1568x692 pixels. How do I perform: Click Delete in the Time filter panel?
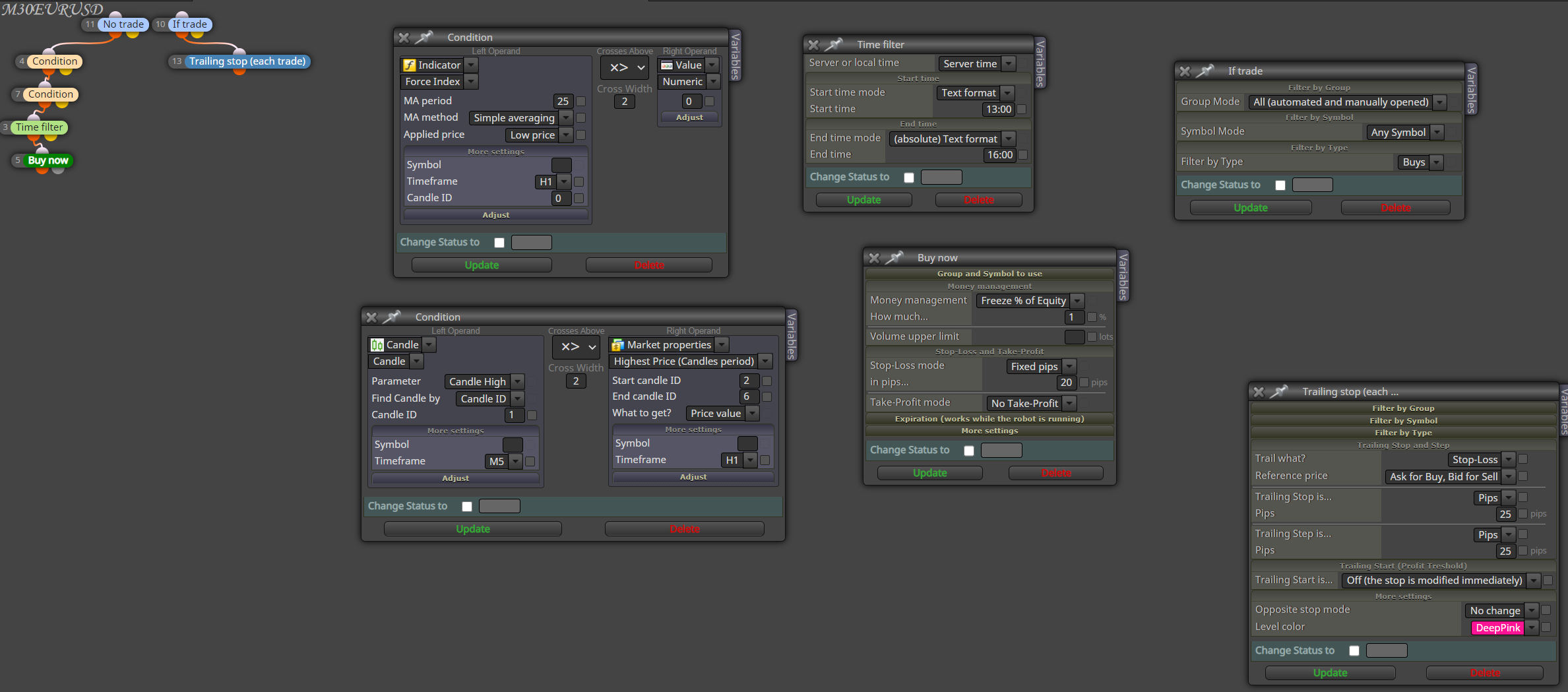pos(978,200)
